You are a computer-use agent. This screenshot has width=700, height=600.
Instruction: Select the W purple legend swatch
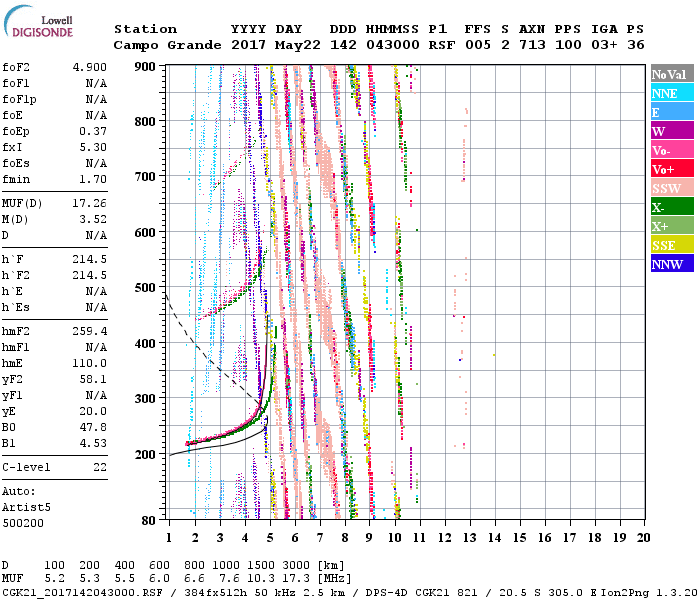[x=672, y=131]
